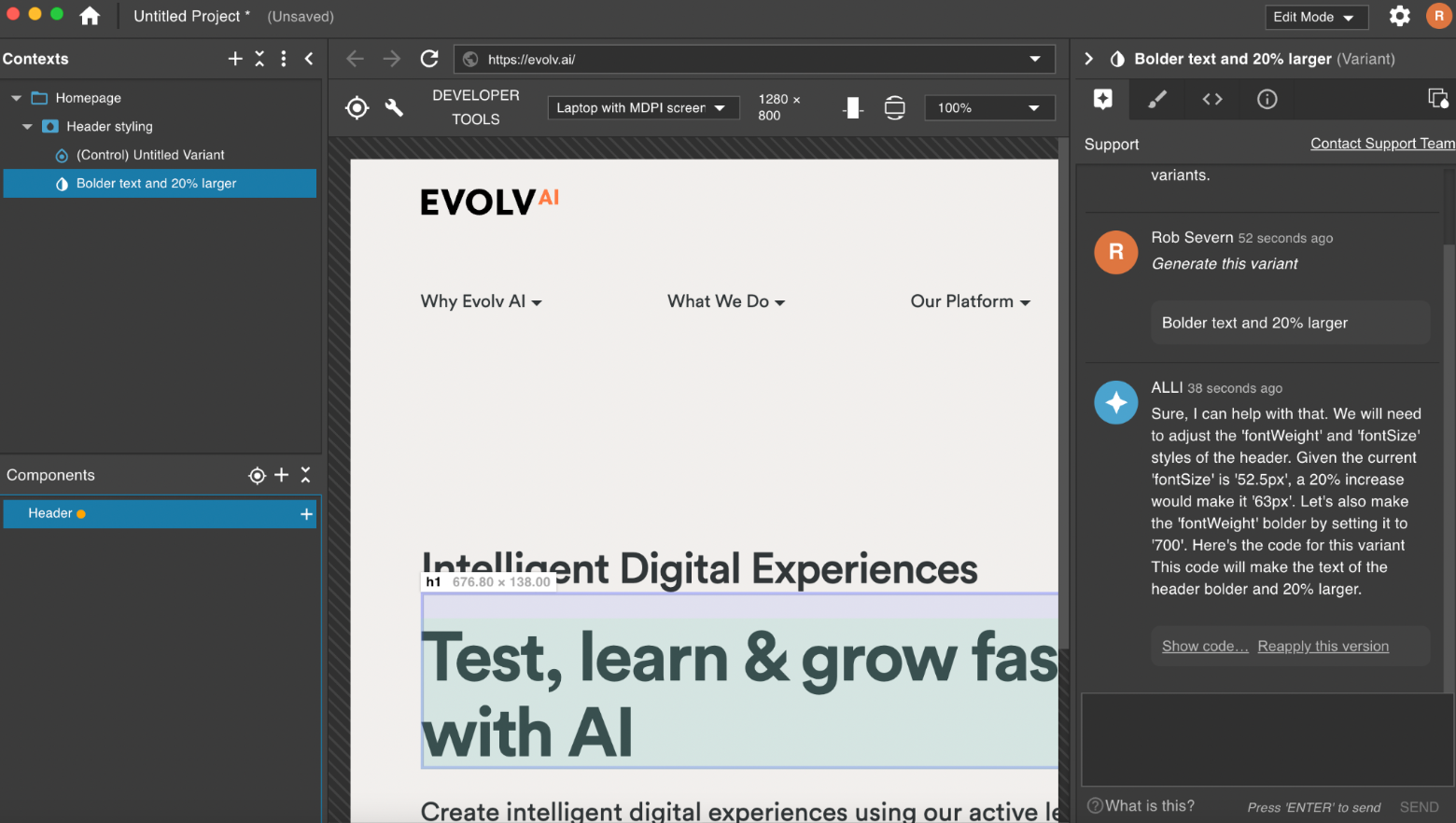This screenshot has width=1456, height=823.
Task: Open the info tab of the variant
Action: 1267,99
